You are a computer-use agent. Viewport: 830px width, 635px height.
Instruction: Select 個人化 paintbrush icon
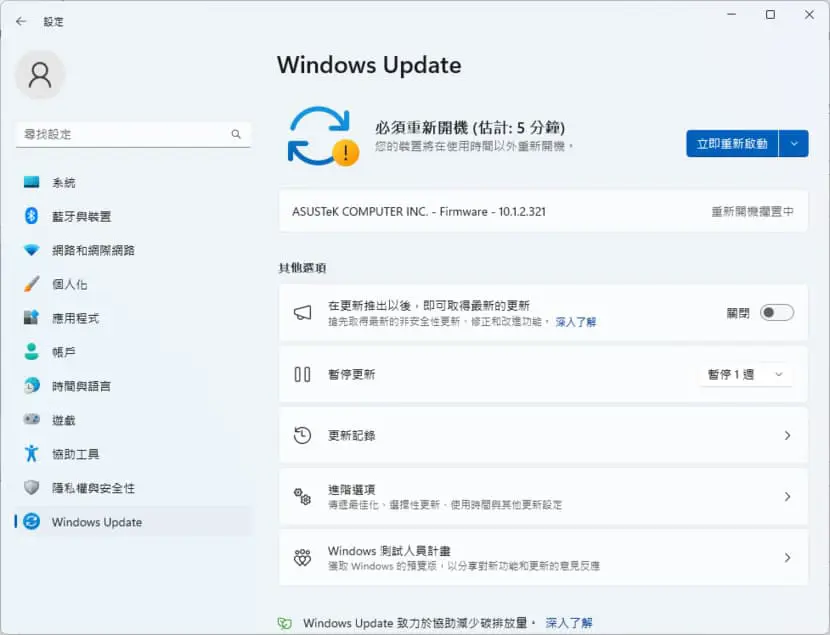point(31,284)
